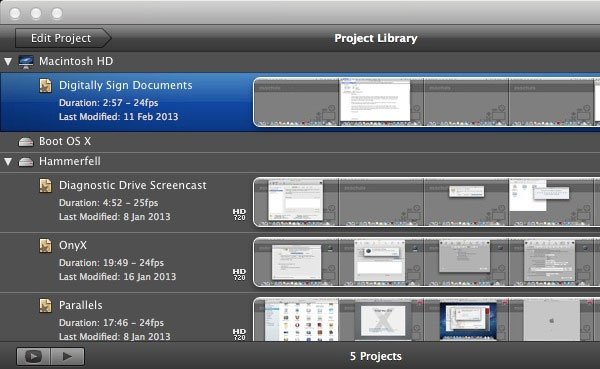Screen dimensions: 600x369
Task: Click the first frame of the Diagnostic Drive filmstrip
Action: point(296,202)
